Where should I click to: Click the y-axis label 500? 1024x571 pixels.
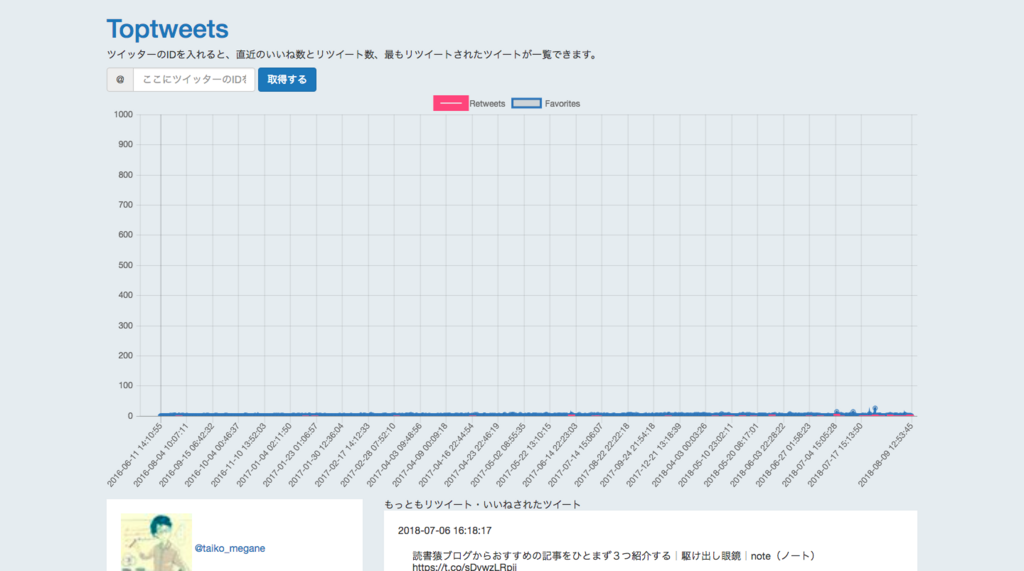tap(125, 265)
